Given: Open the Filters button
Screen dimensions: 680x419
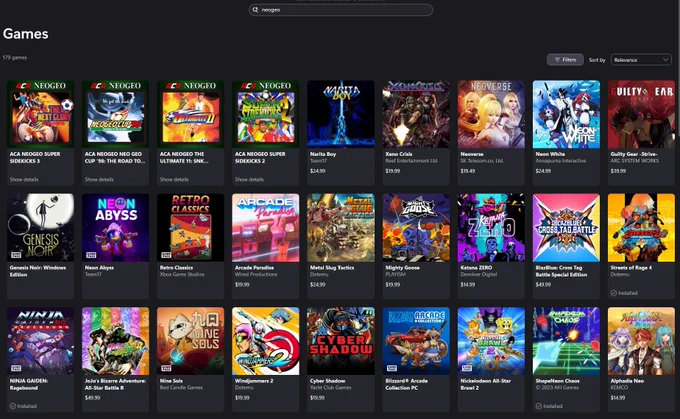Looking at the screenshot, I should (x=565, y=60).
